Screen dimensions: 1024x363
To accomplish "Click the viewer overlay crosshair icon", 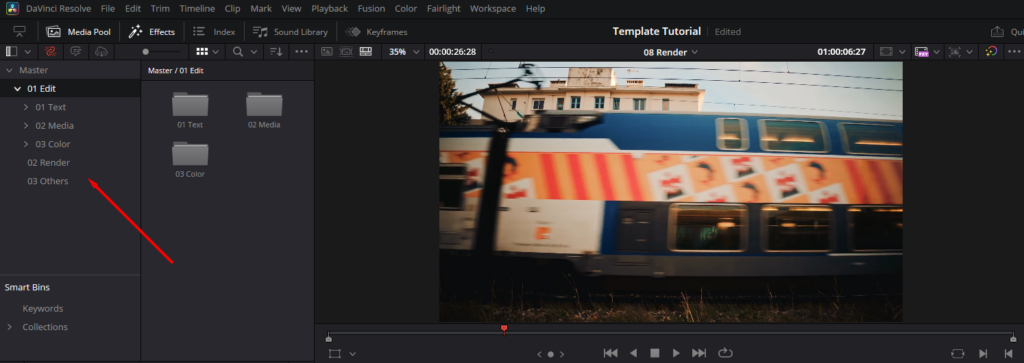I will (955, 51).
